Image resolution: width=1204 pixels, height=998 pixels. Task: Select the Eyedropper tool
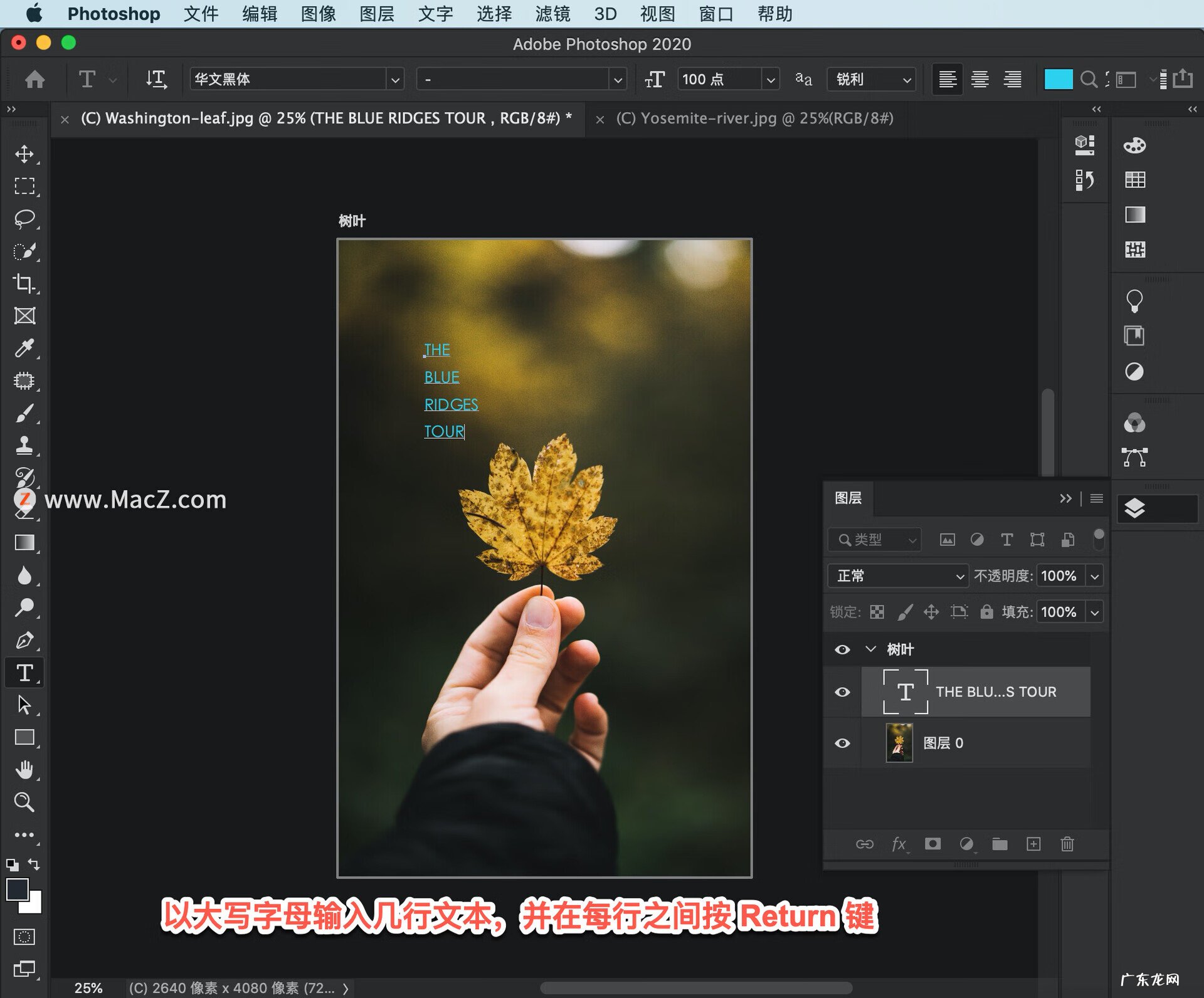(x=24, y=349)
